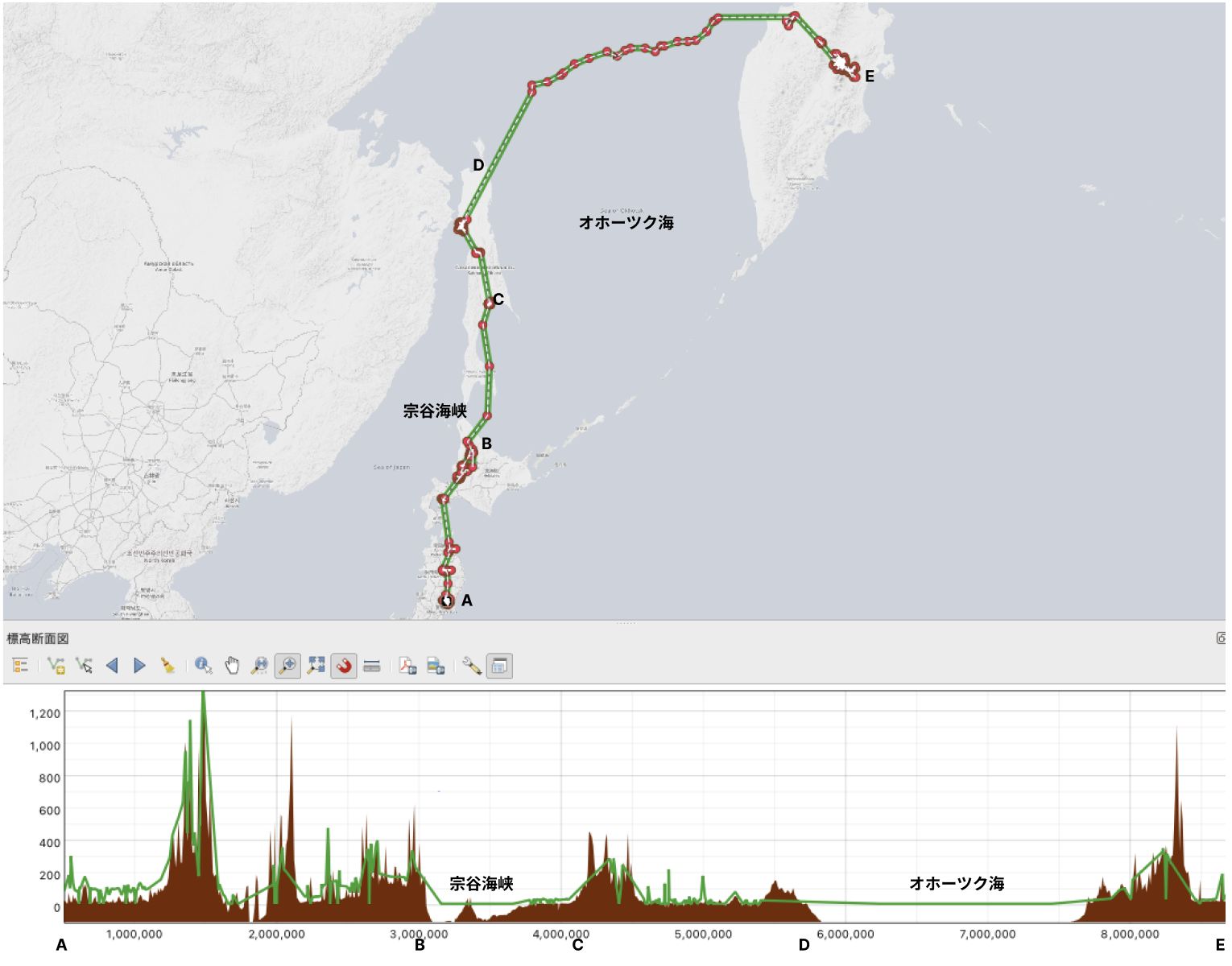Toggle dock panel button in toolbar

(x=499, y=667)
